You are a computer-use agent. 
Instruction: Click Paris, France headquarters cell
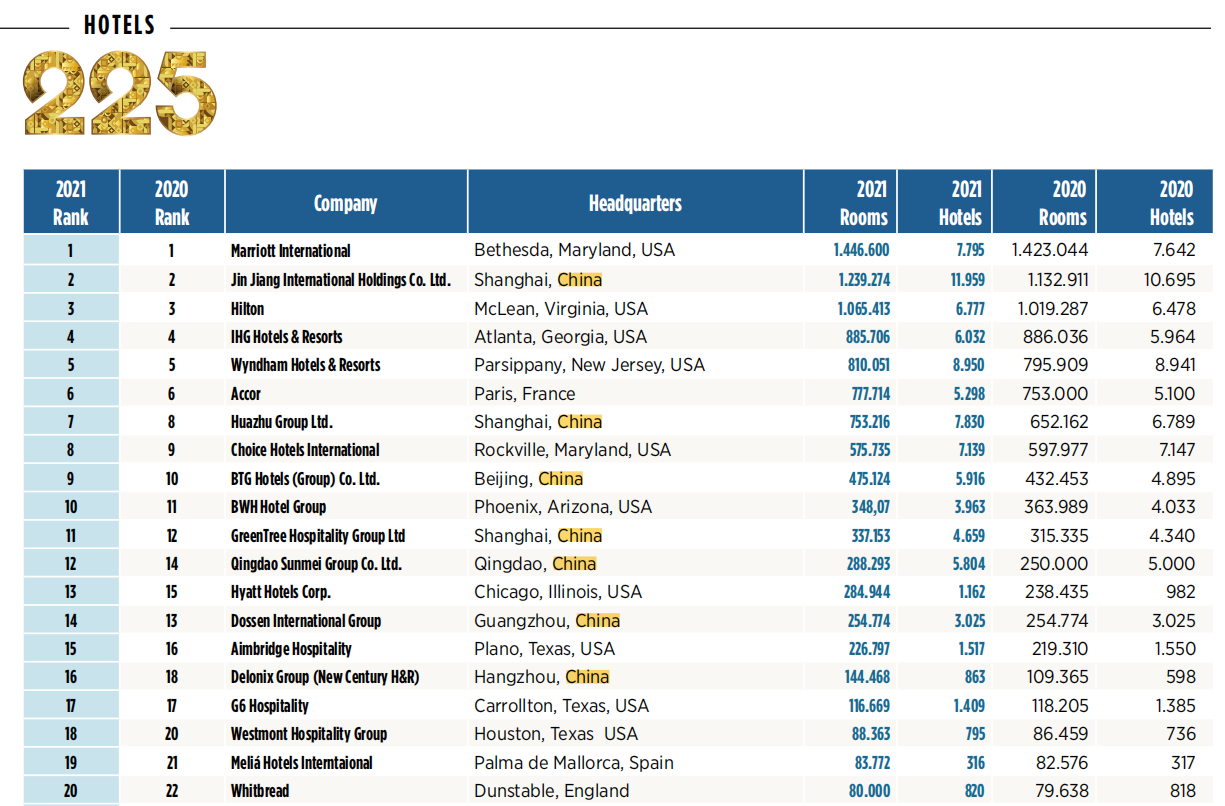coord(525,394)
